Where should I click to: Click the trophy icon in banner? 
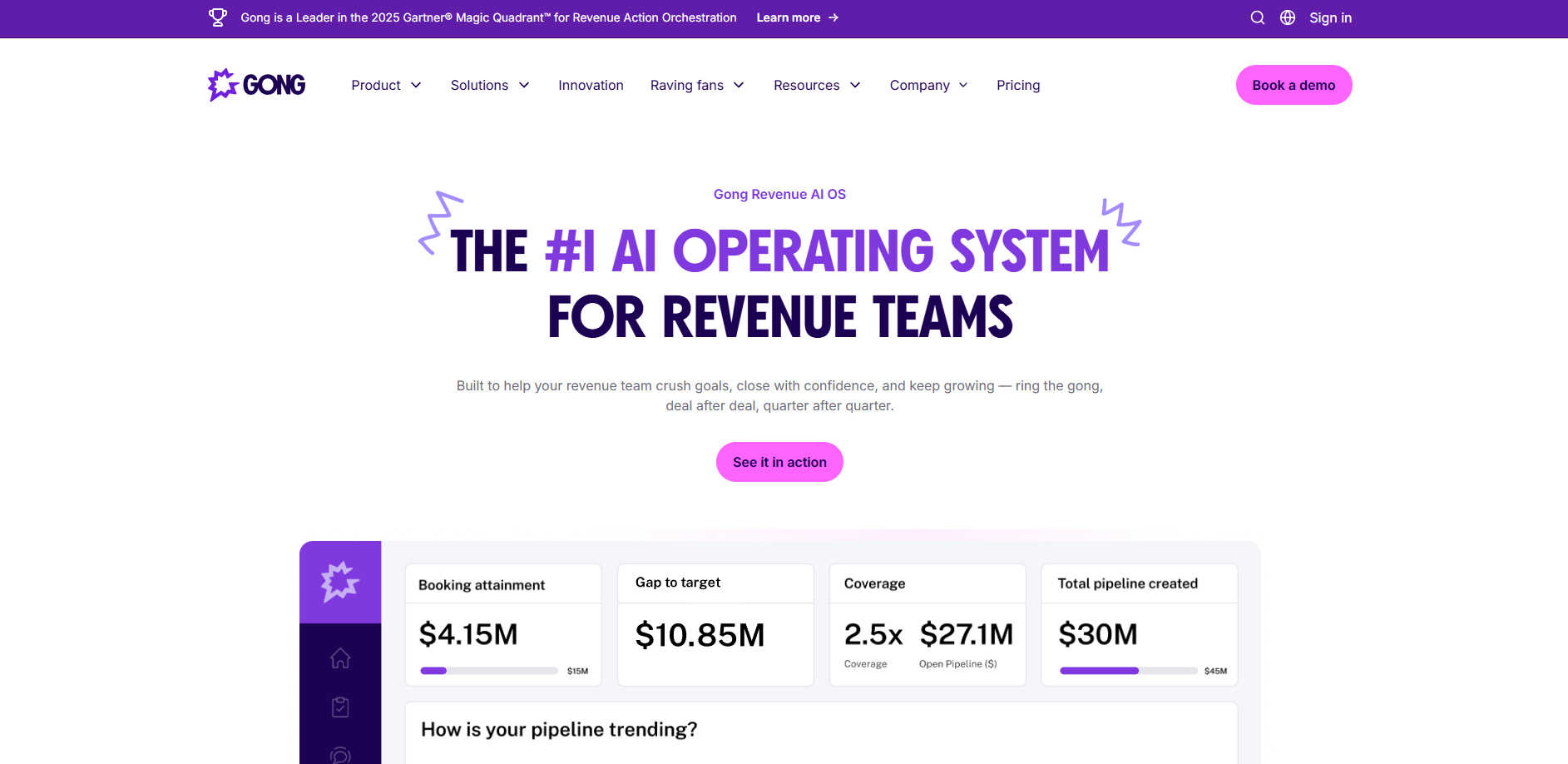218,17
